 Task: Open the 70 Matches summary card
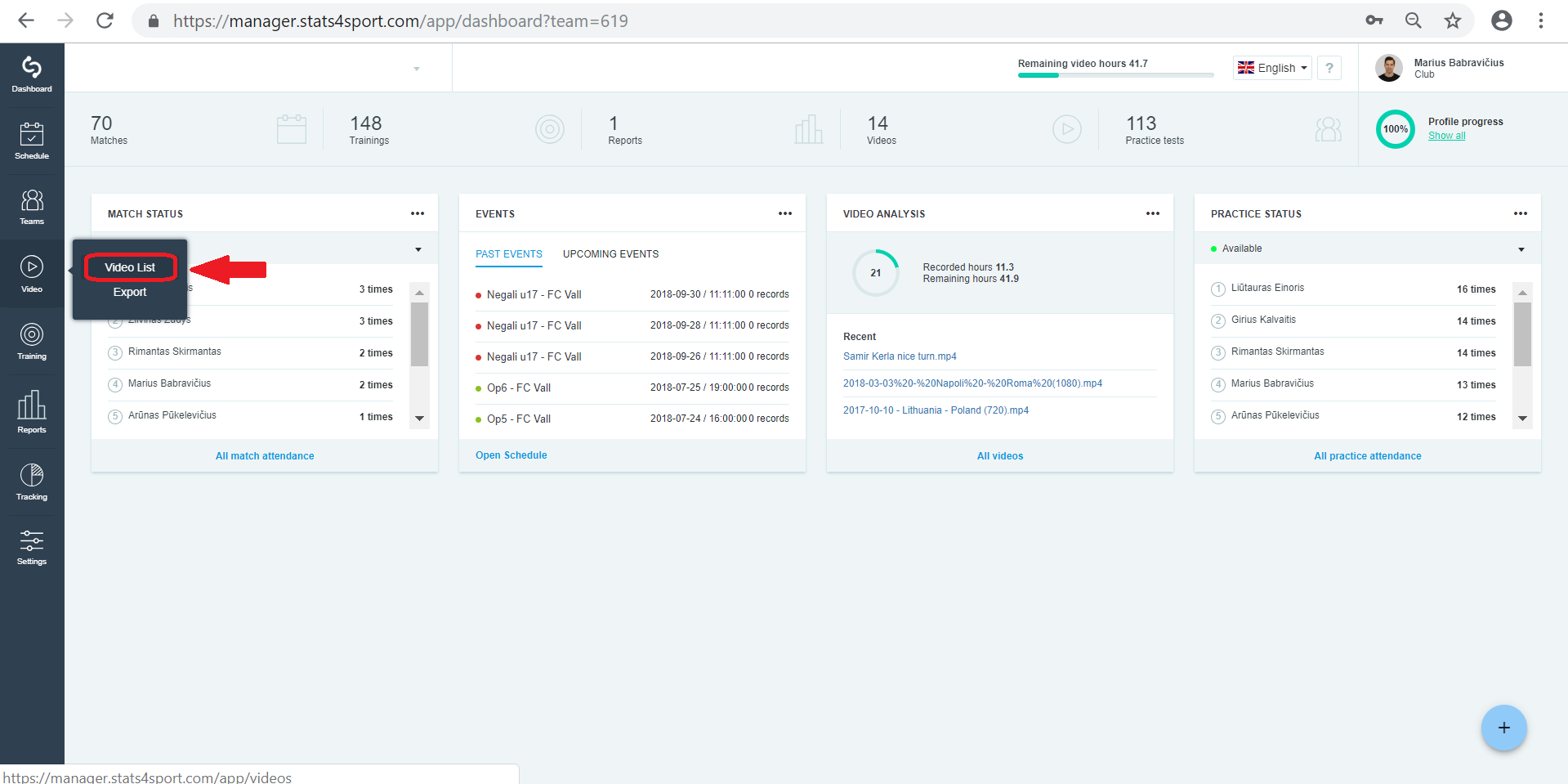194,129
